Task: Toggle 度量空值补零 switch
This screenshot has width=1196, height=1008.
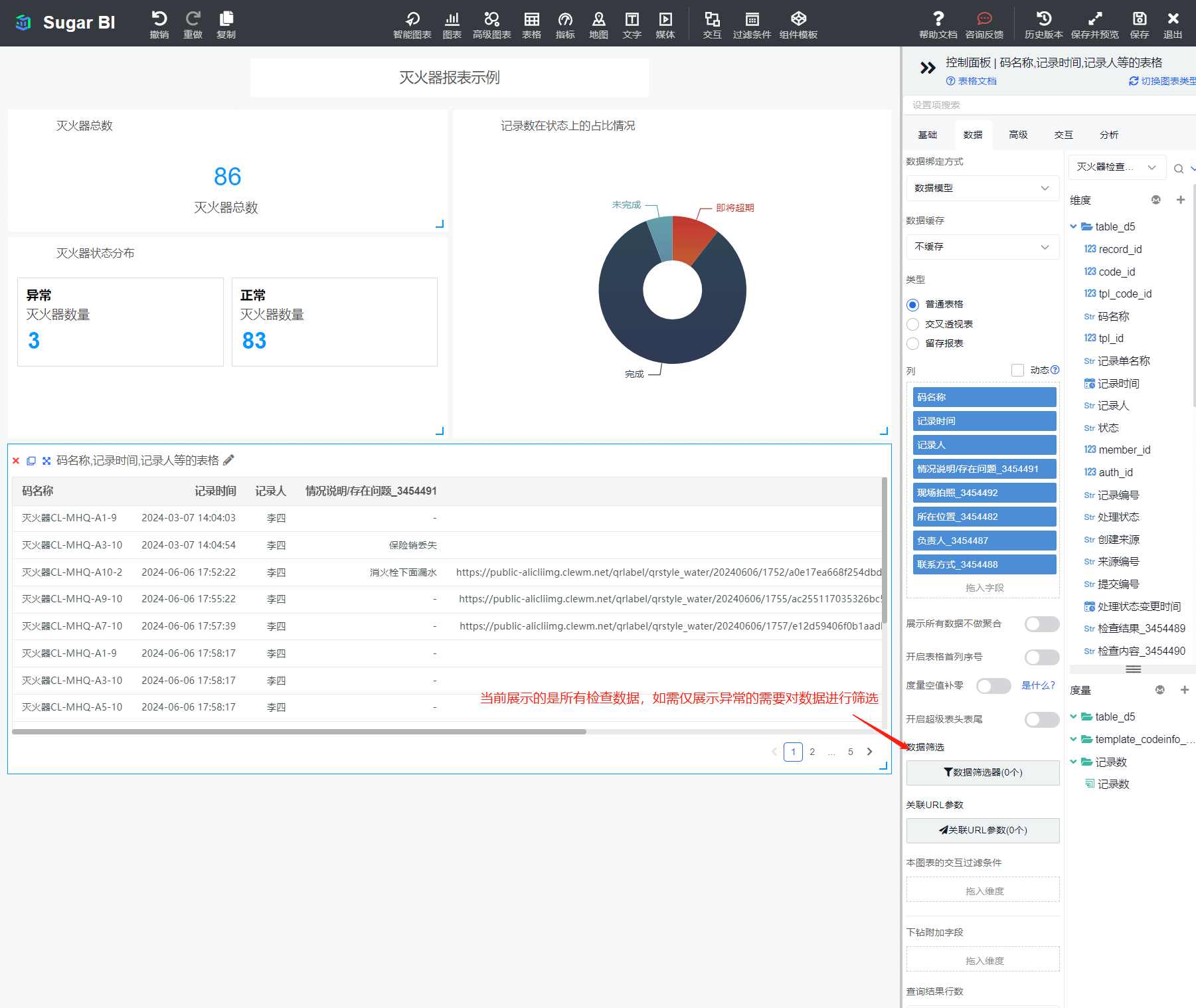Action: tap(993, 686)
